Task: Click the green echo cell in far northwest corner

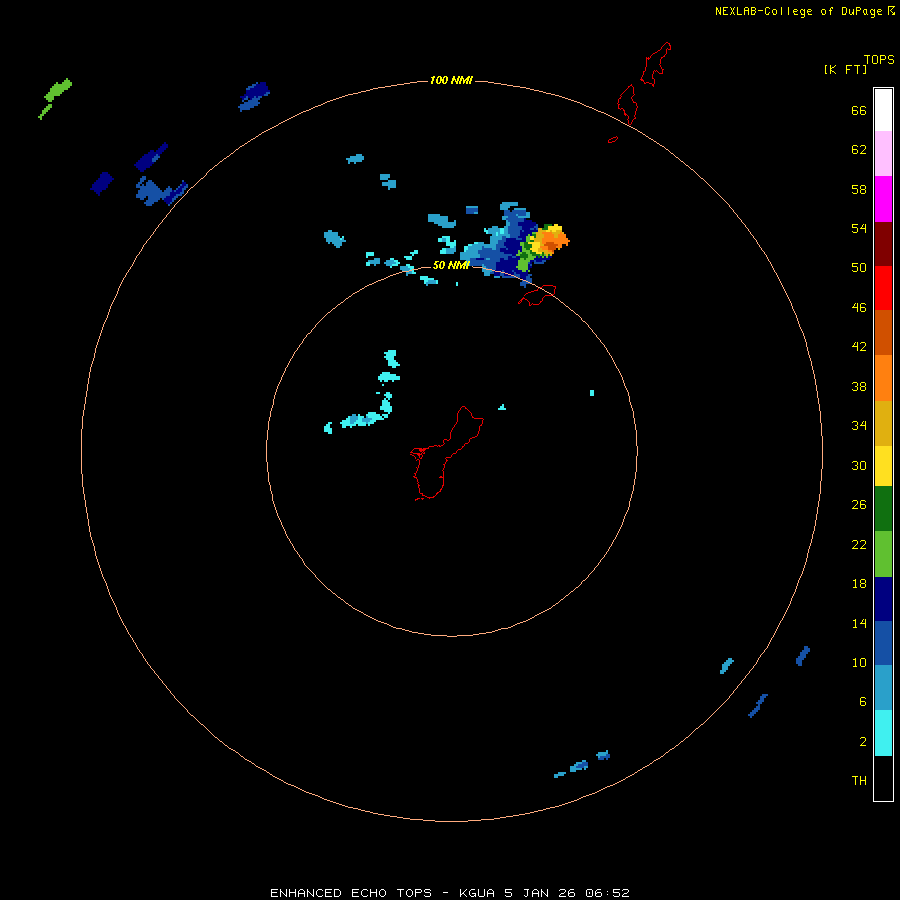Action: 55,98
